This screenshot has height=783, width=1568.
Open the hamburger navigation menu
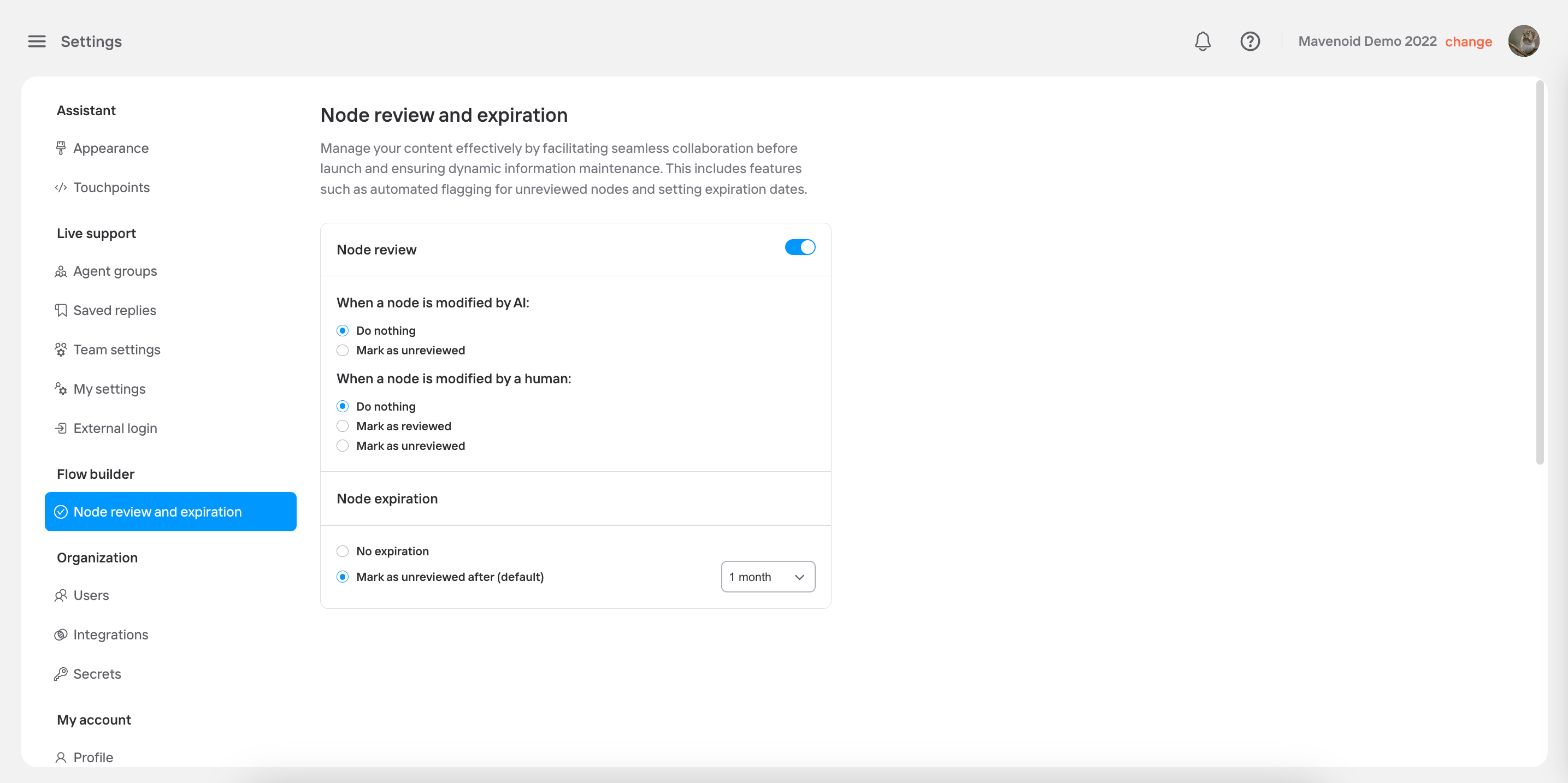tap(37, 41)
